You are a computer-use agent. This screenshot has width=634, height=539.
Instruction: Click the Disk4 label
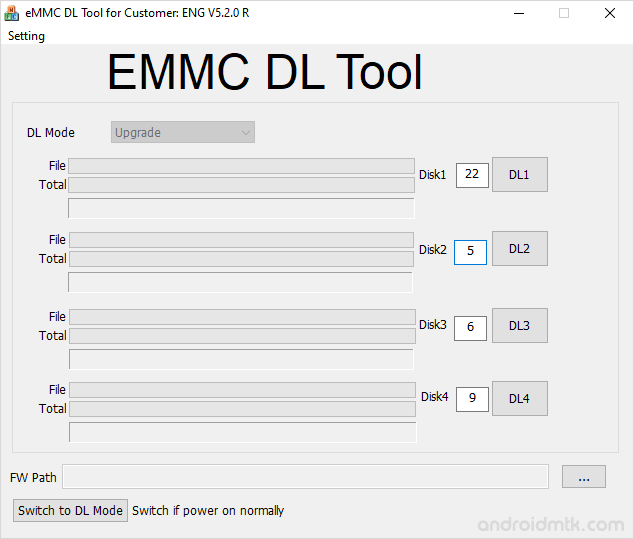435,397
